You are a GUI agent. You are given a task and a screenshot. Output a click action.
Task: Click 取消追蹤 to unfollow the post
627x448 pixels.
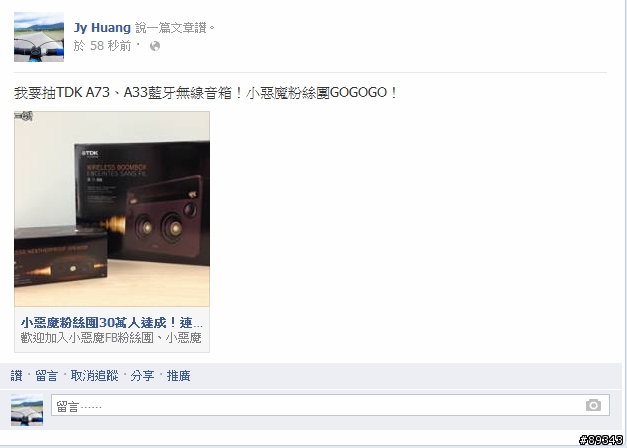tap(94, 376)
